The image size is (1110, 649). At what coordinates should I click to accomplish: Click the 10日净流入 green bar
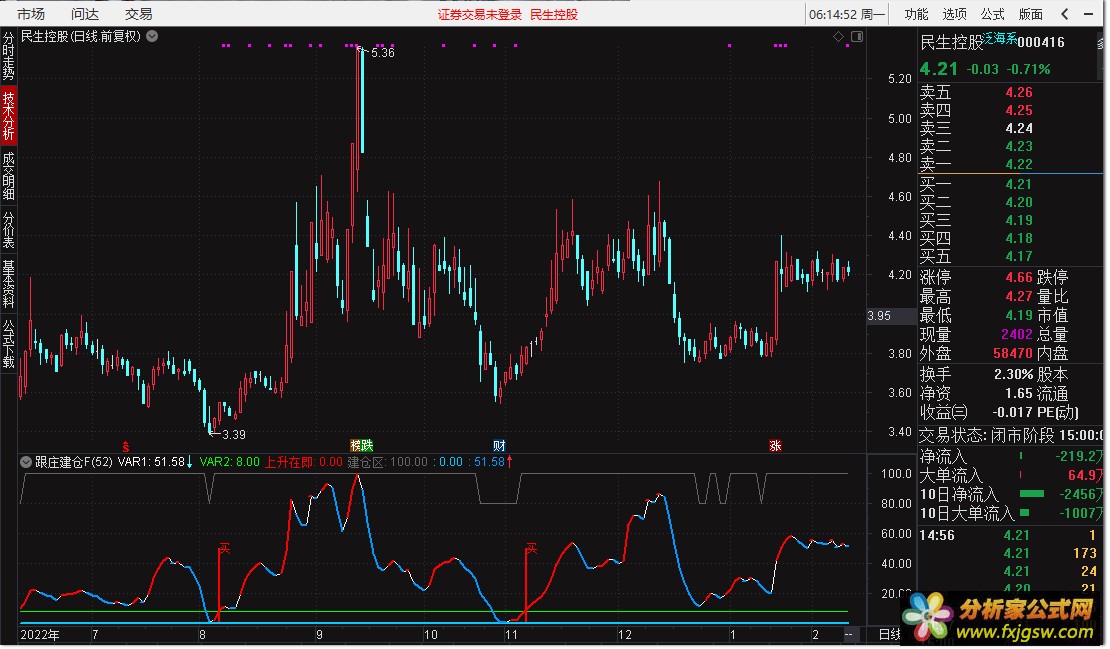tap(1032, 494)
